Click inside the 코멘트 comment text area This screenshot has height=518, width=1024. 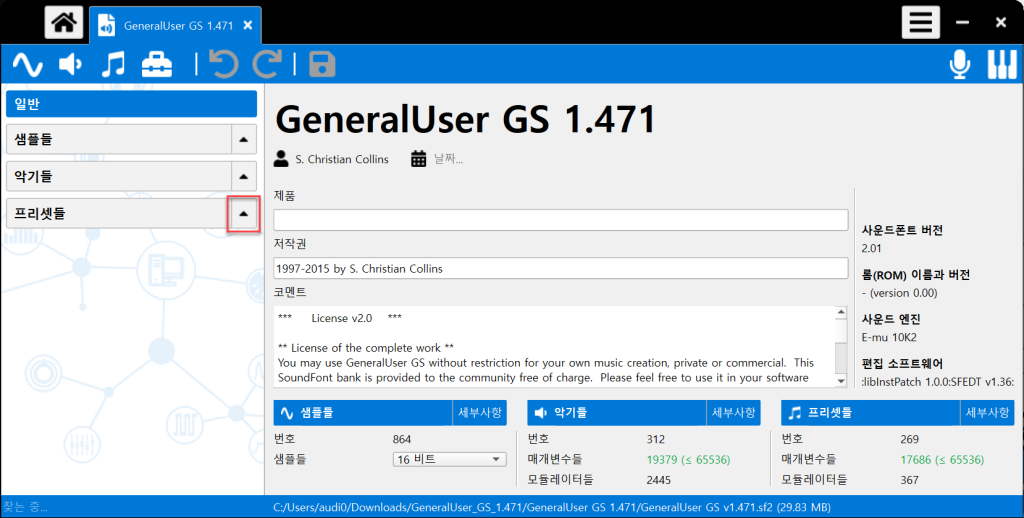click(x=554, y=346)
